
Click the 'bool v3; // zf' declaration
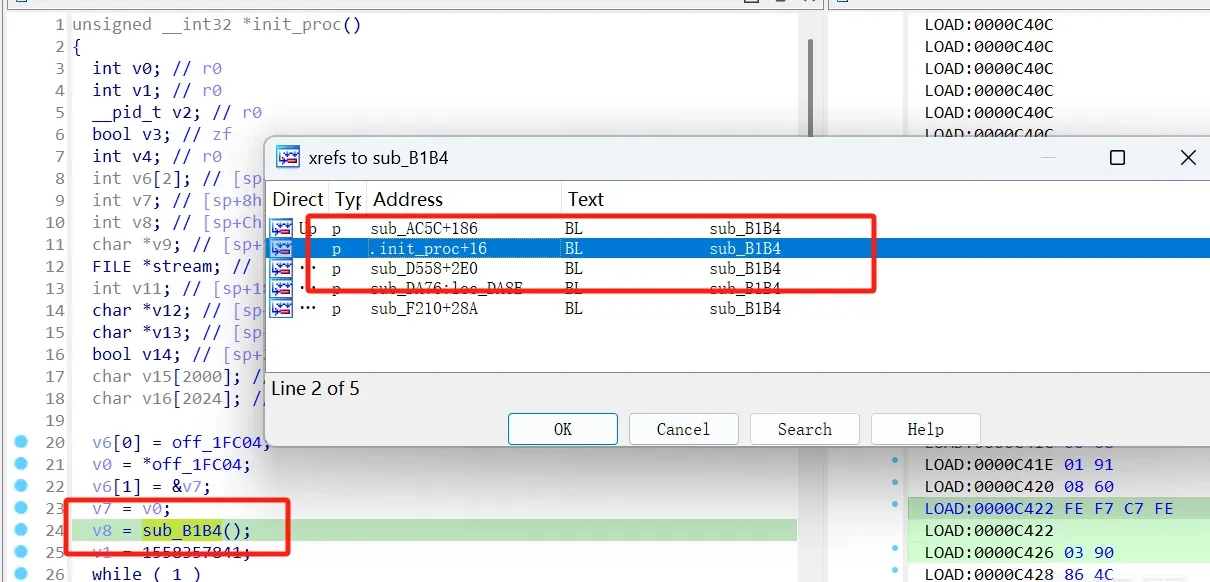tap(162, 135)
